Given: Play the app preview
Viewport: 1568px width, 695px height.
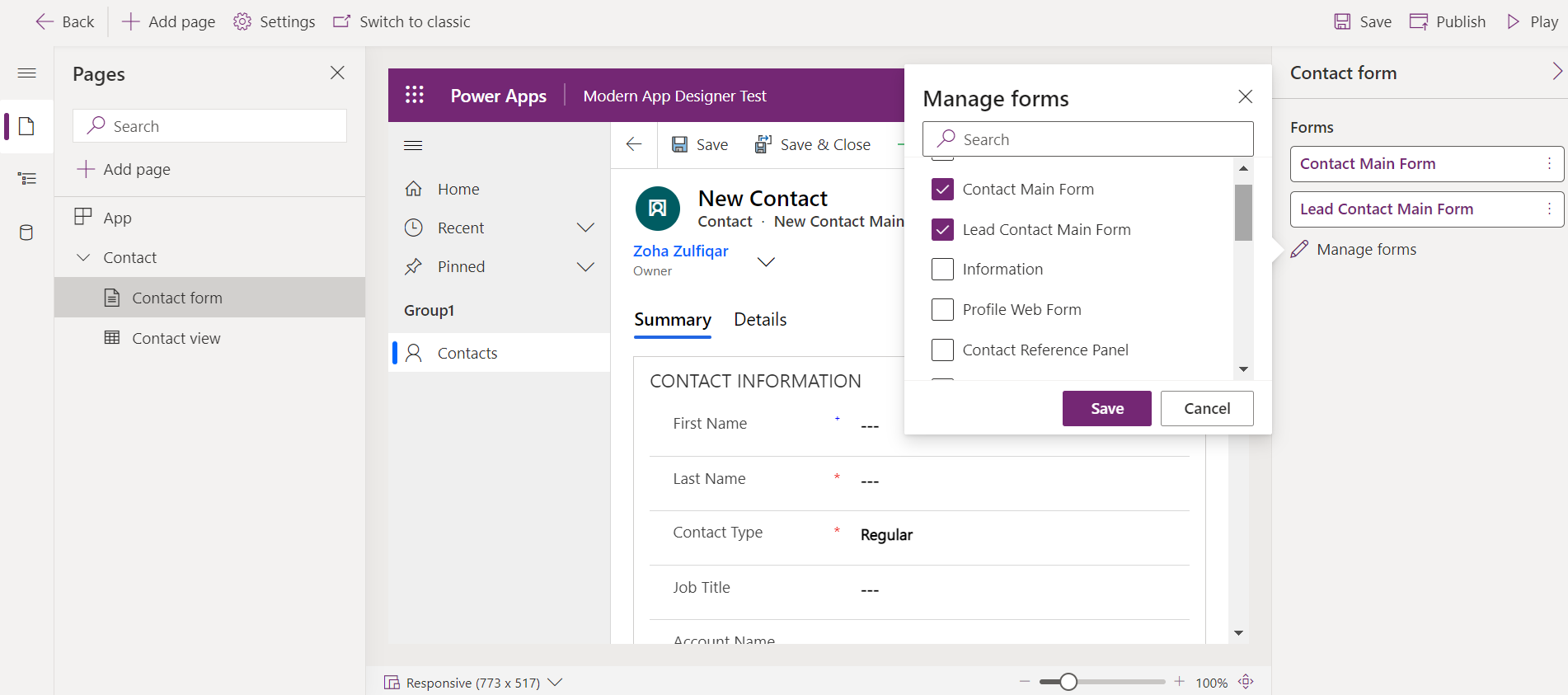Looking at the screenshot, I should tap(1532, 21).
